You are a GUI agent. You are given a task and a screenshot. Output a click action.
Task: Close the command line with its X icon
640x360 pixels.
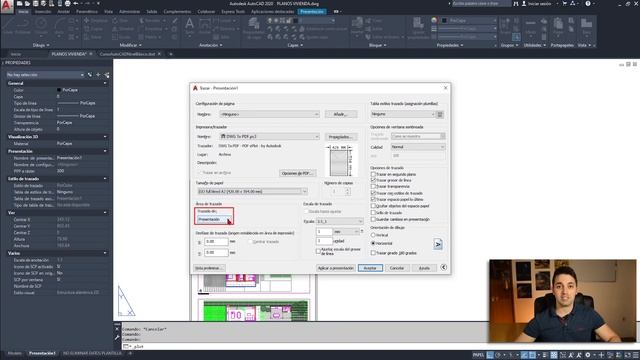click(x=117, y=329)
